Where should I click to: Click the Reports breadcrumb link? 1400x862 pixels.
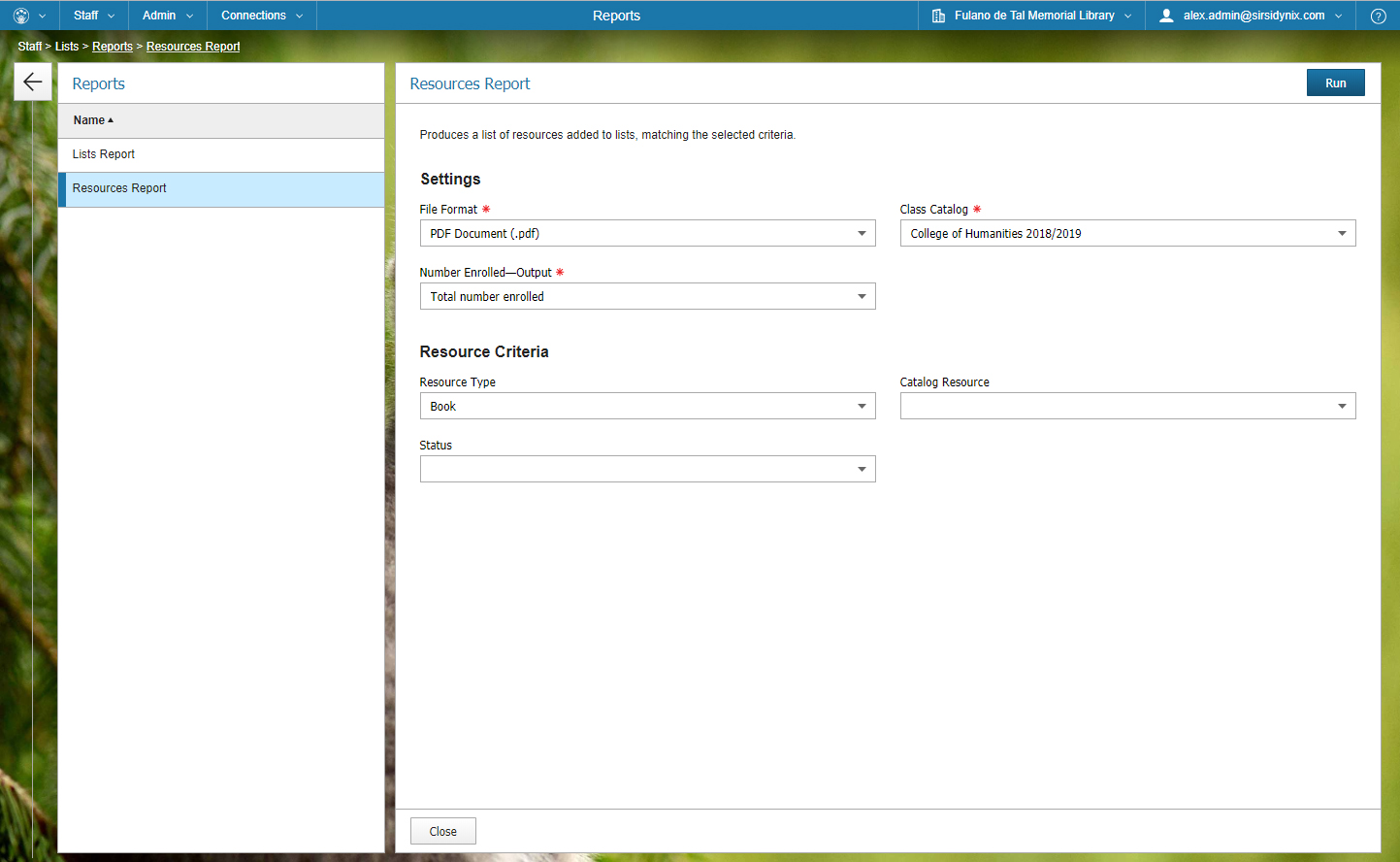click(x=113, y=47)
